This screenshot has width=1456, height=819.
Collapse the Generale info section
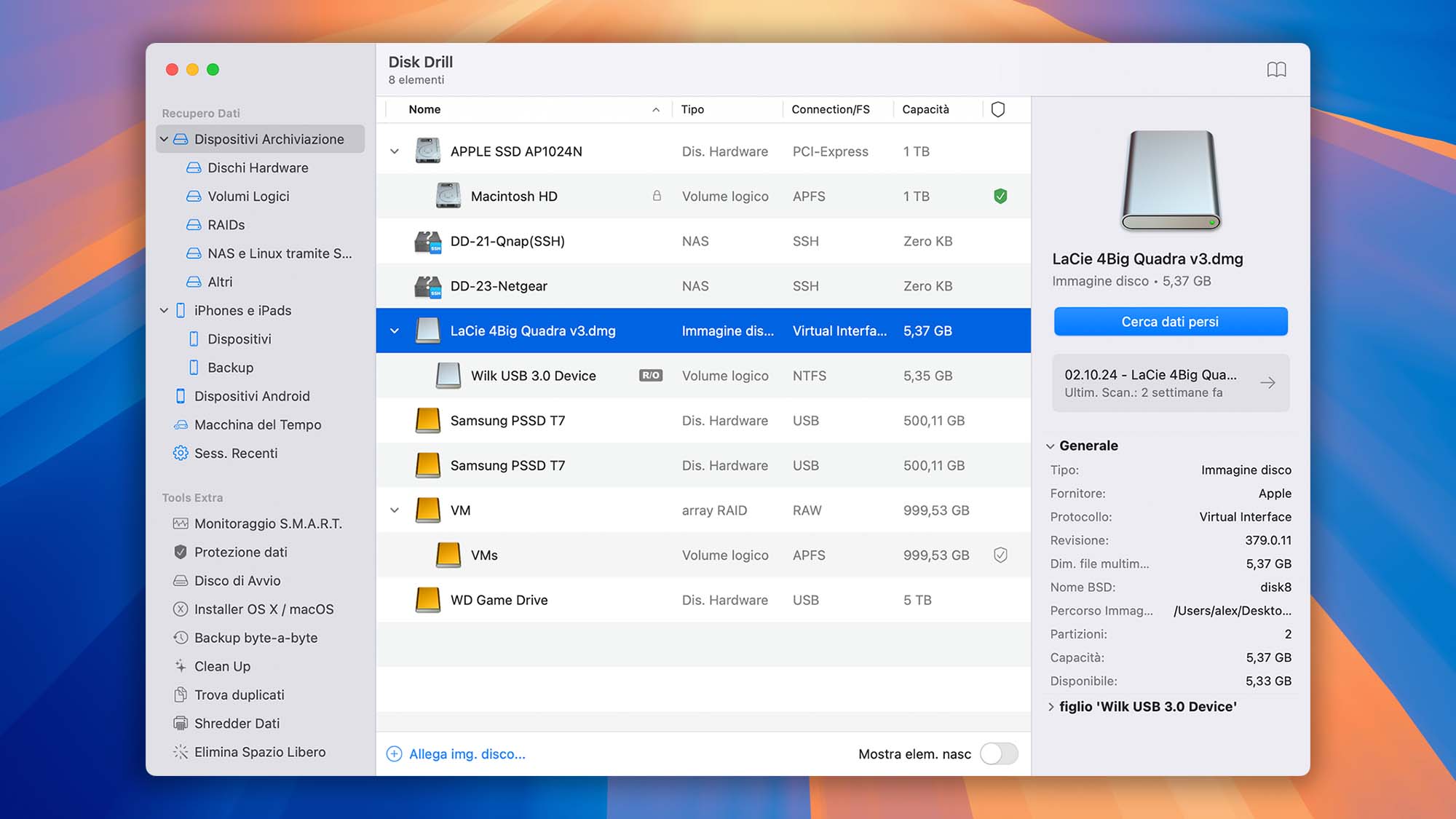(x=1051, y=446)
